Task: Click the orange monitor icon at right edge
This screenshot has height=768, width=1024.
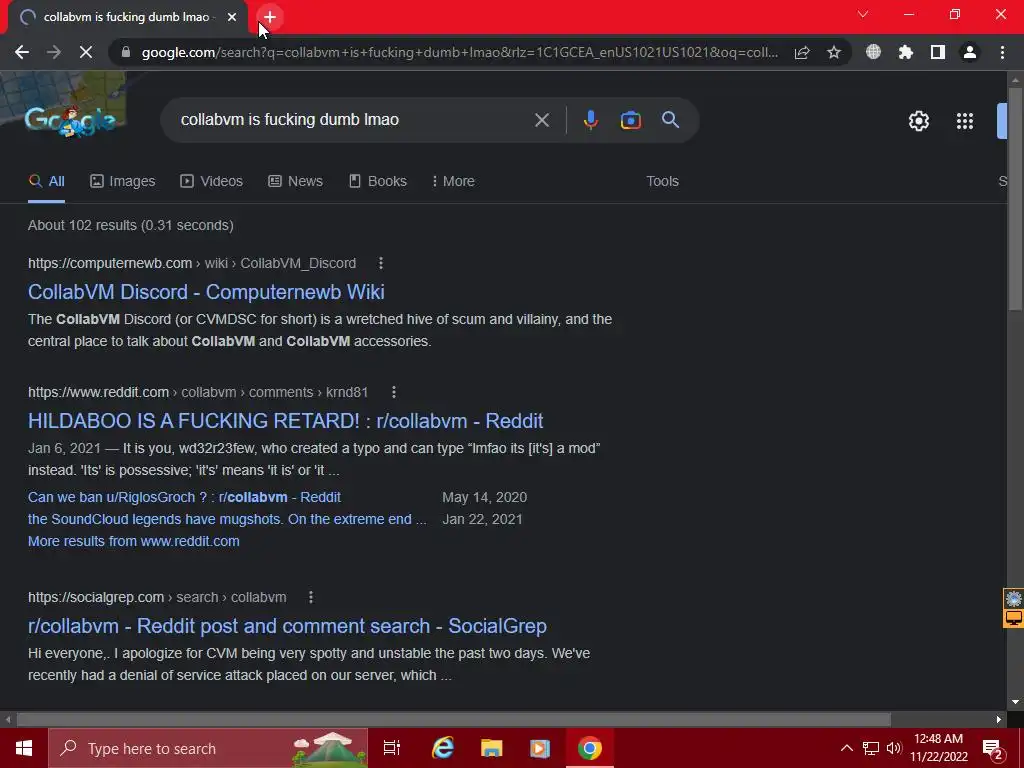Action: pos(1014,618)
